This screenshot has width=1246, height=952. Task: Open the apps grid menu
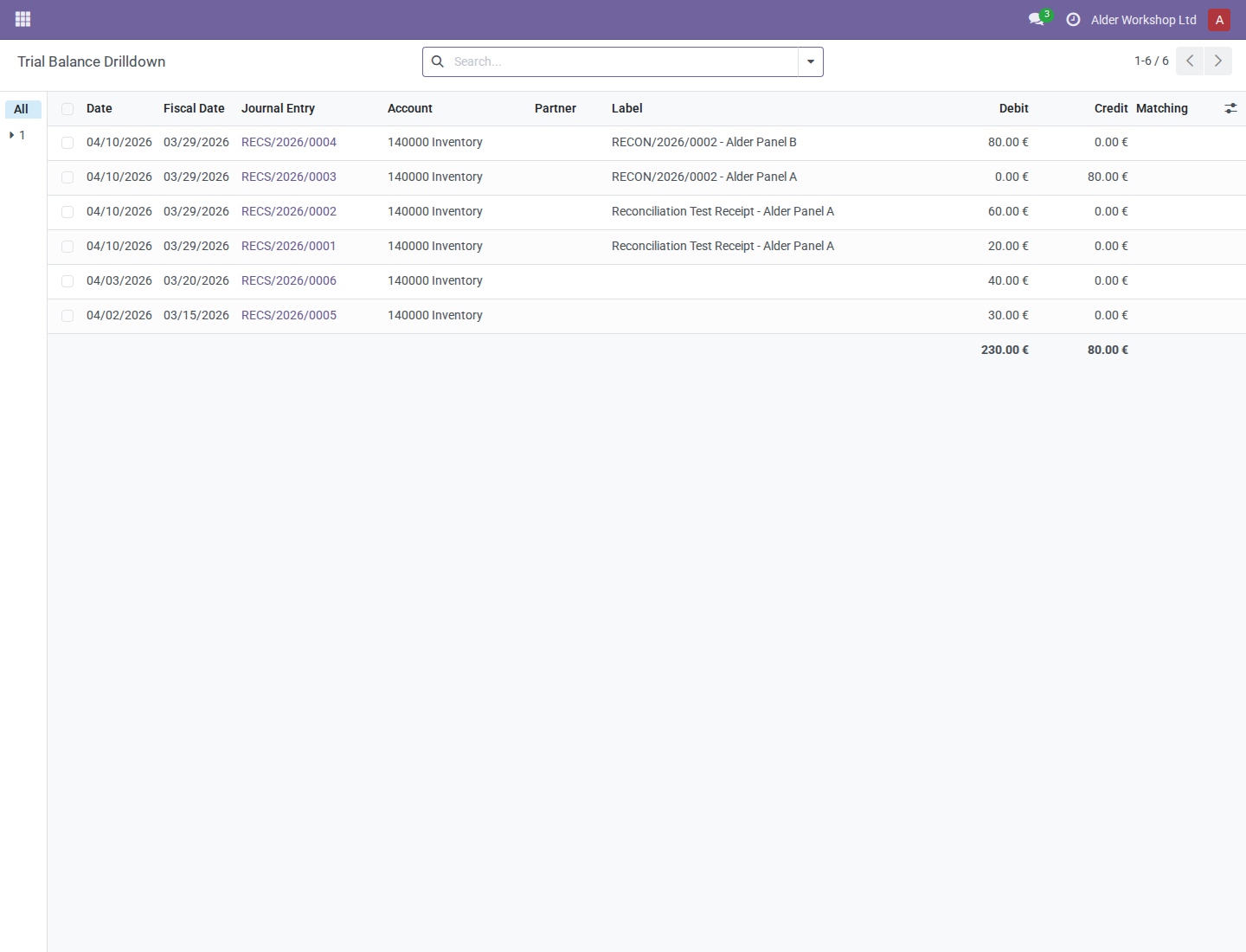tap(23, 19)
